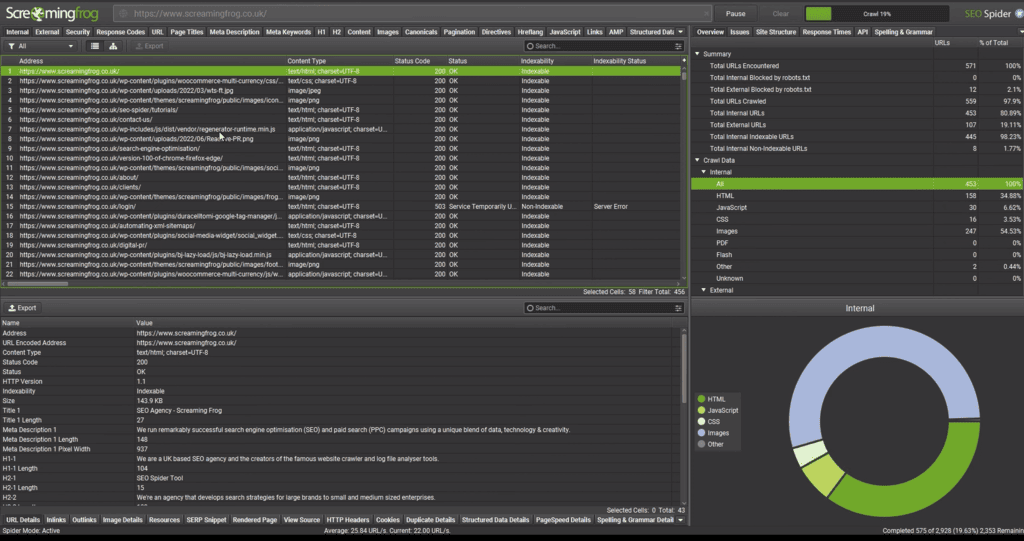Show more right panel tabs with overflow arrow
Screen dimensions: 1024x541
point(1020,31)
